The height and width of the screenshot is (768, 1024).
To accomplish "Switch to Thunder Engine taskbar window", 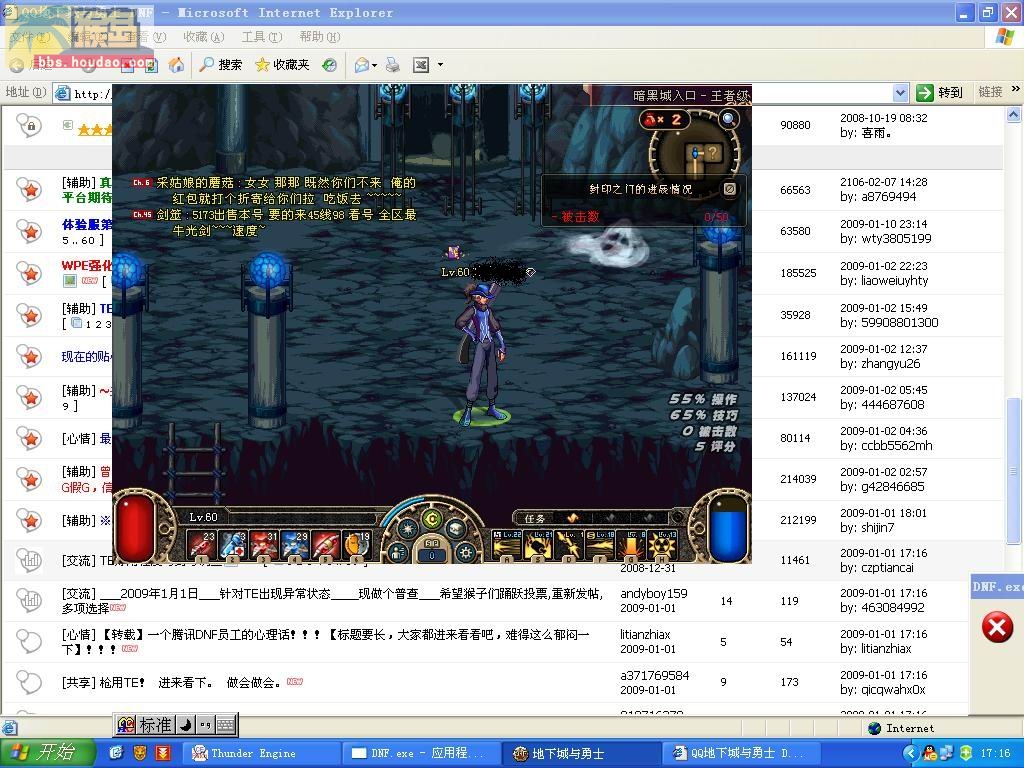I will [261, 754].
